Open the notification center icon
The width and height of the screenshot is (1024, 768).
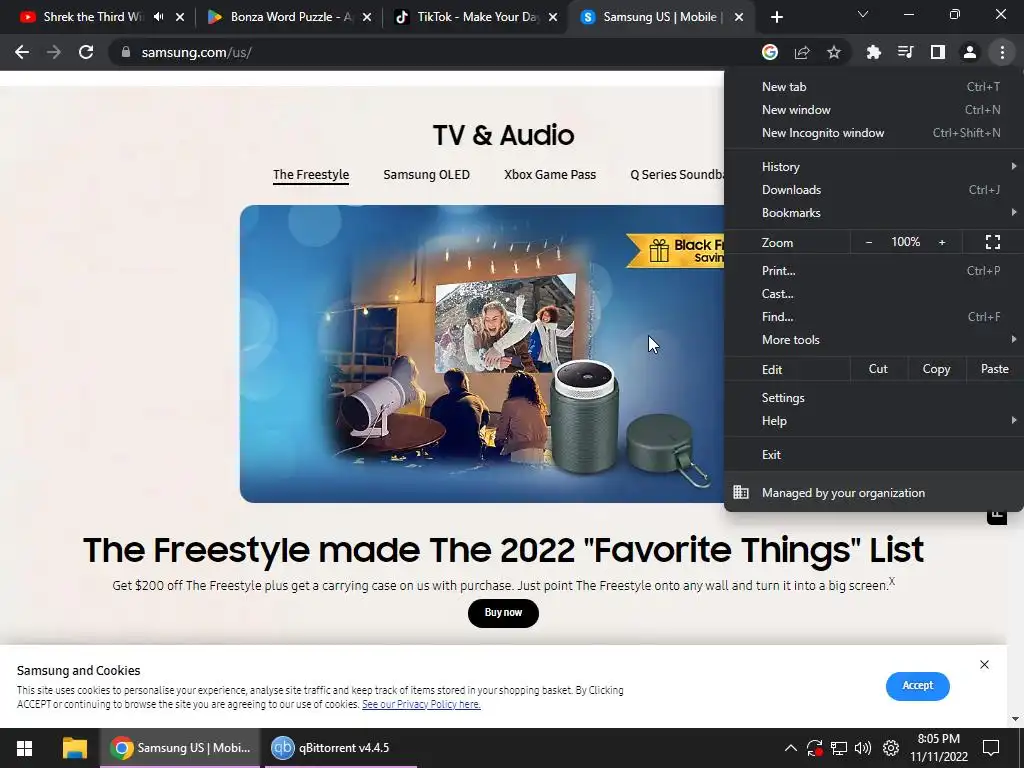pos(991,748)
